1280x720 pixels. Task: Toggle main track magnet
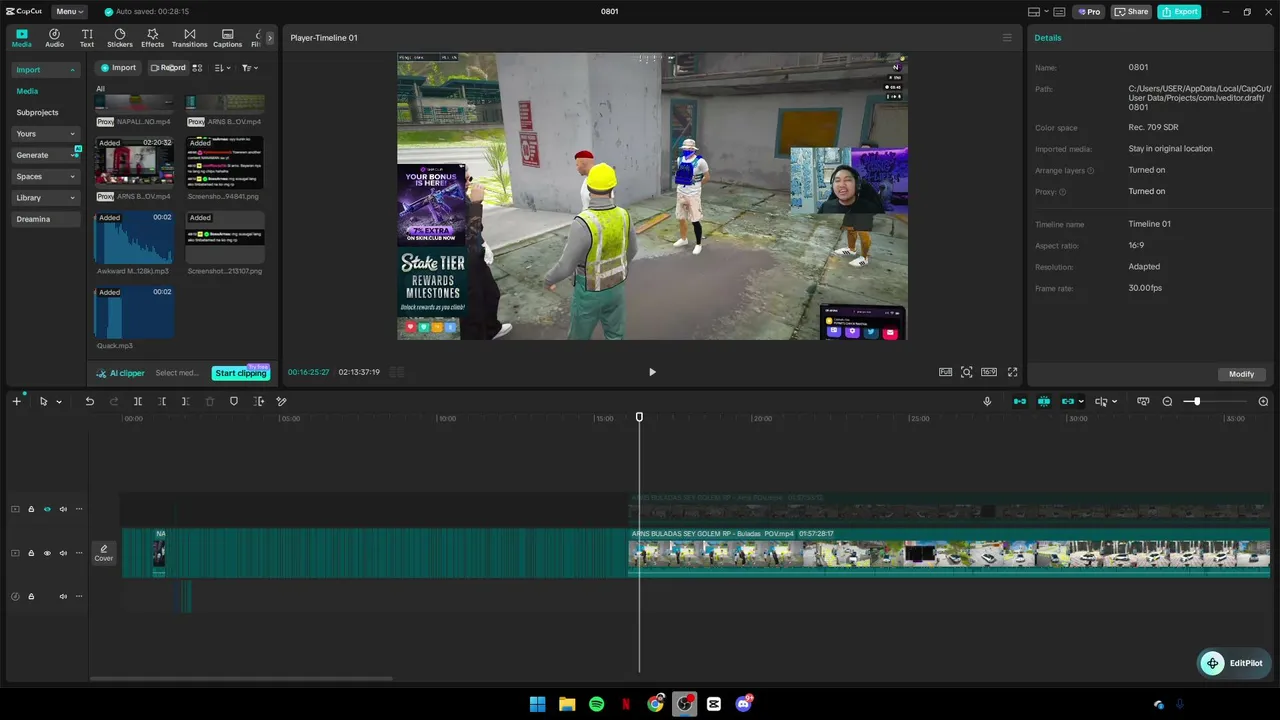tap(1020, 401)
